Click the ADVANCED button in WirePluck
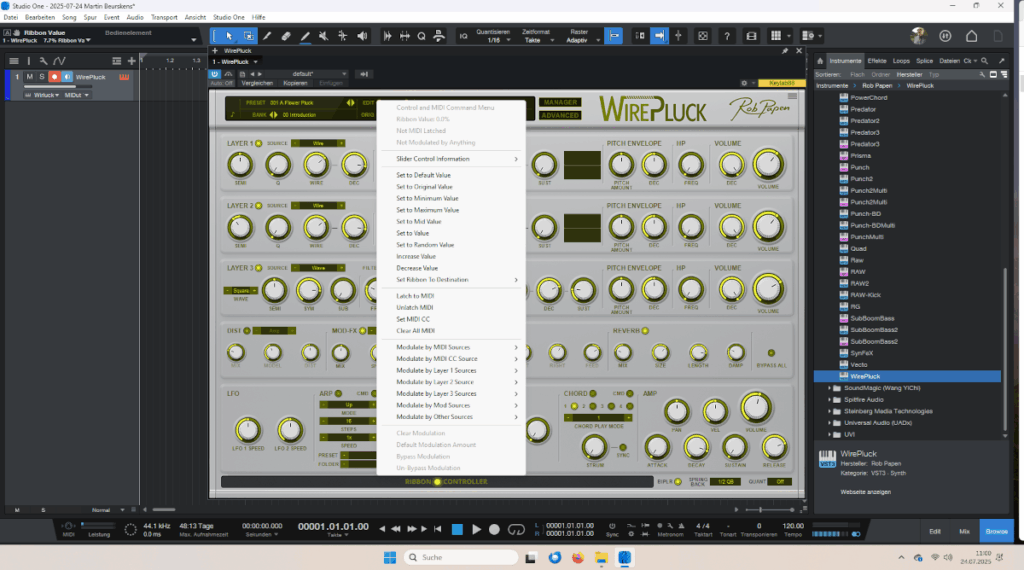 tap(560, 115)
